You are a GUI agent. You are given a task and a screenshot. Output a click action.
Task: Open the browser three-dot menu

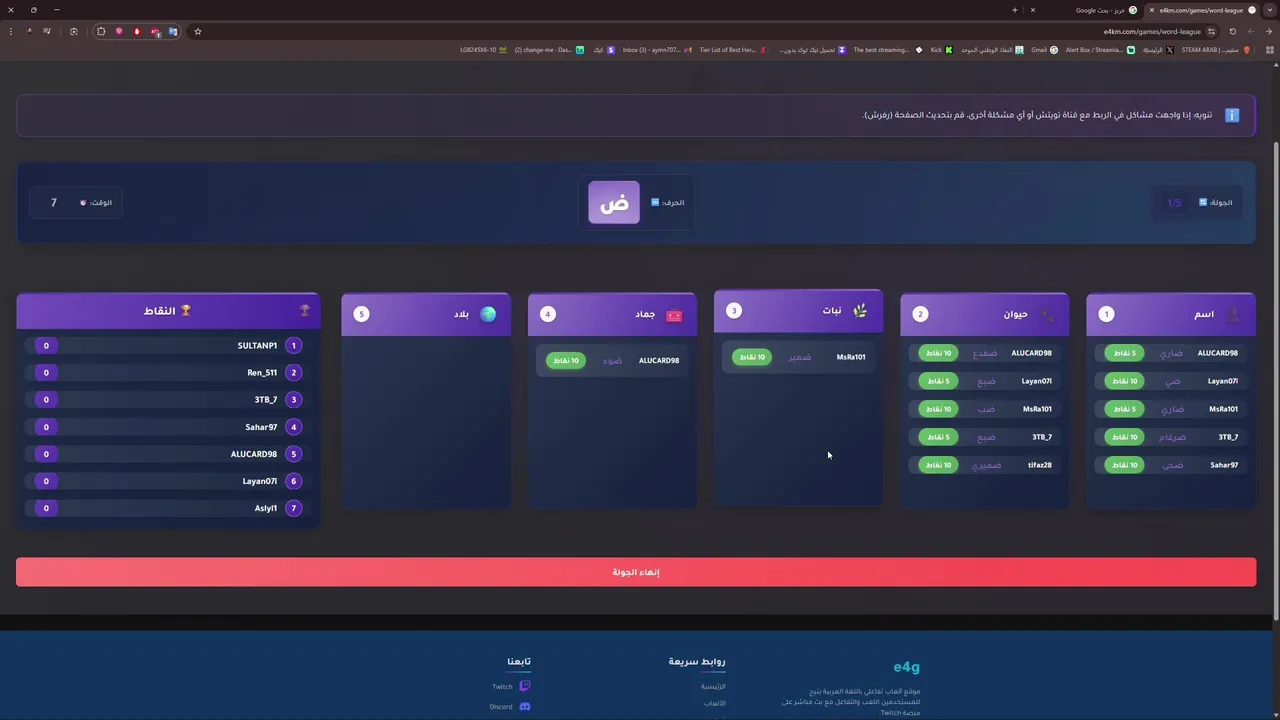tap(10, 31)
